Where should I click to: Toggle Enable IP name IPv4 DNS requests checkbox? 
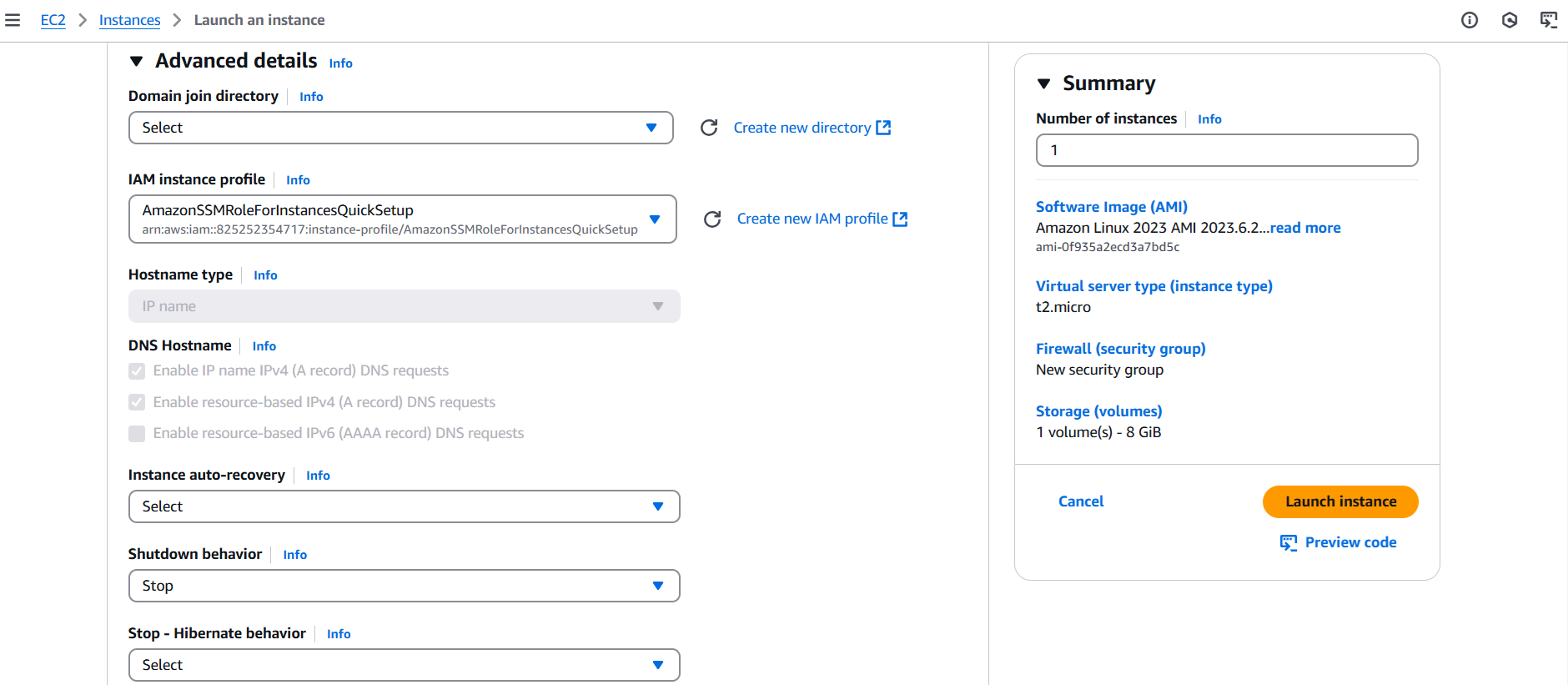tap(137, 371)
